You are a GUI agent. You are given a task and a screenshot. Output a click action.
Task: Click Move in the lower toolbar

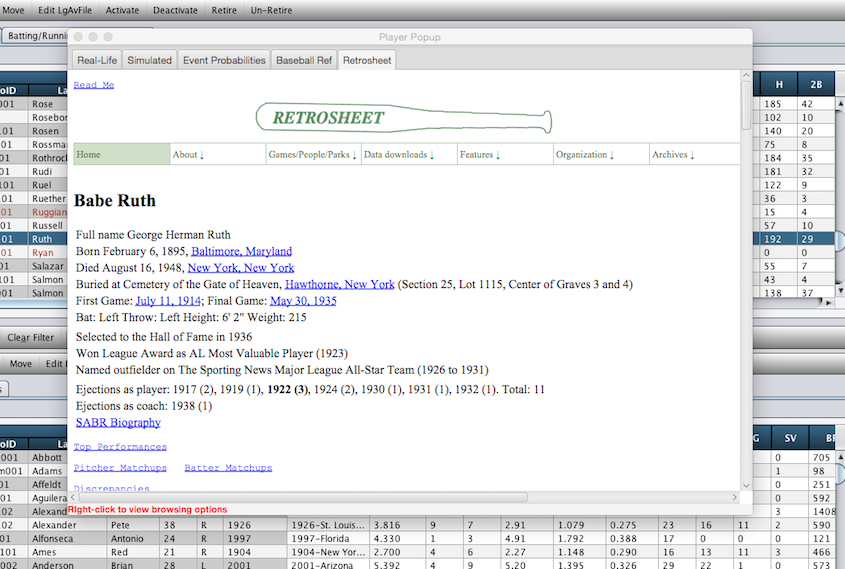(20, 364)
